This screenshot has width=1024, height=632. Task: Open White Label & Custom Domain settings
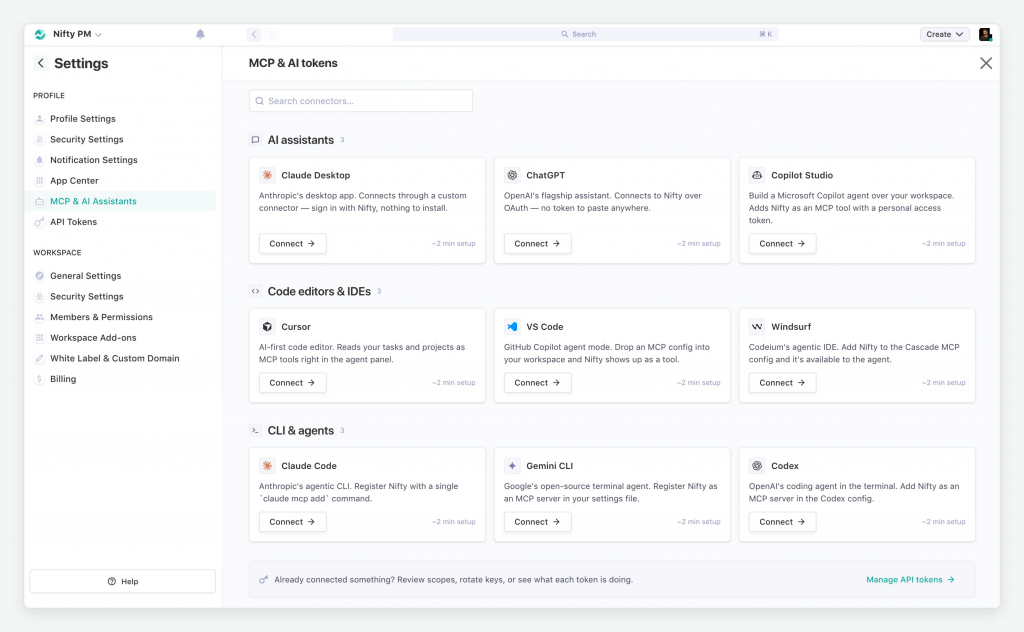click(114, 358)
